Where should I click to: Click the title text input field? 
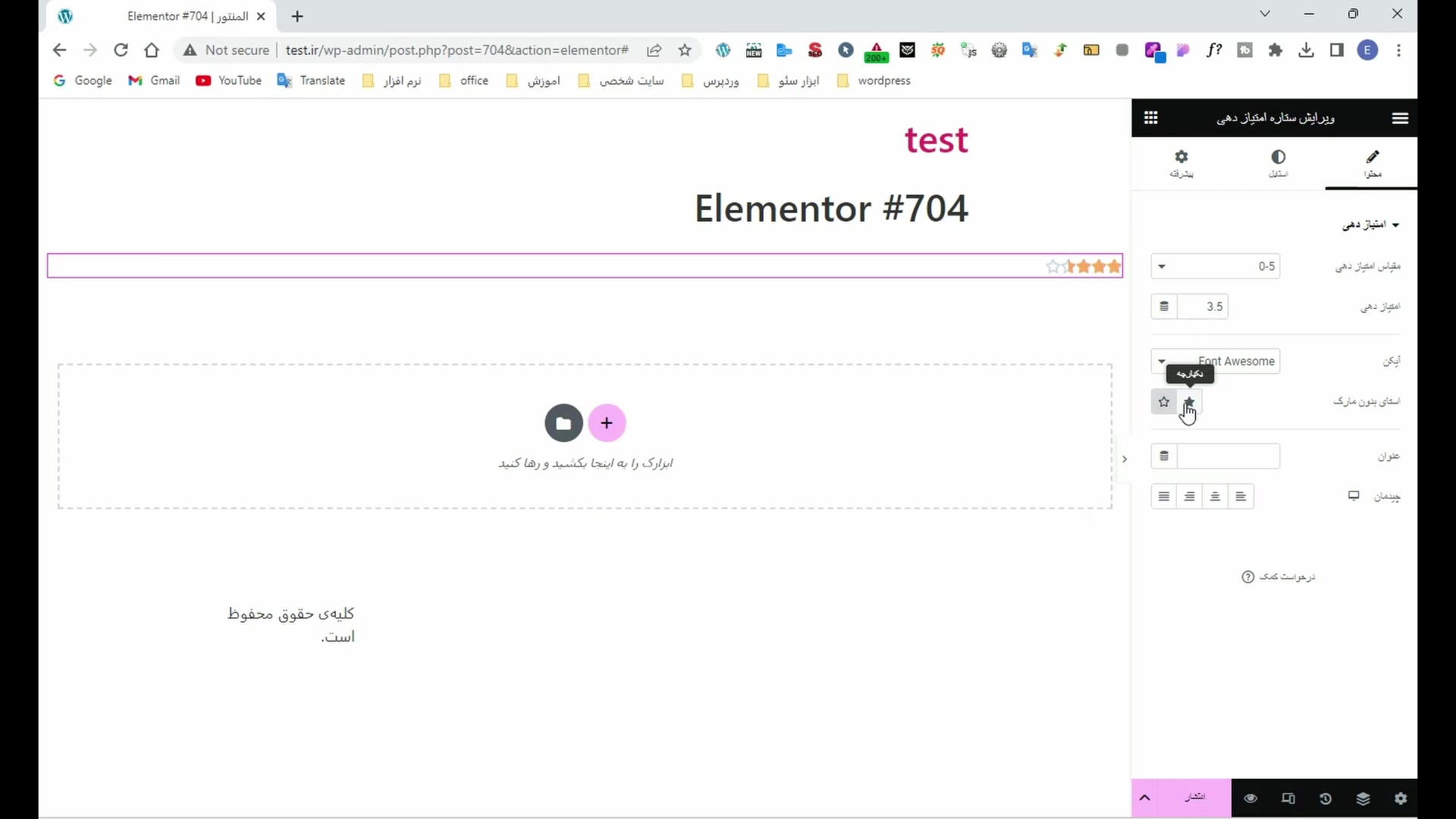pyautogui.click(x=1228, y=457)
